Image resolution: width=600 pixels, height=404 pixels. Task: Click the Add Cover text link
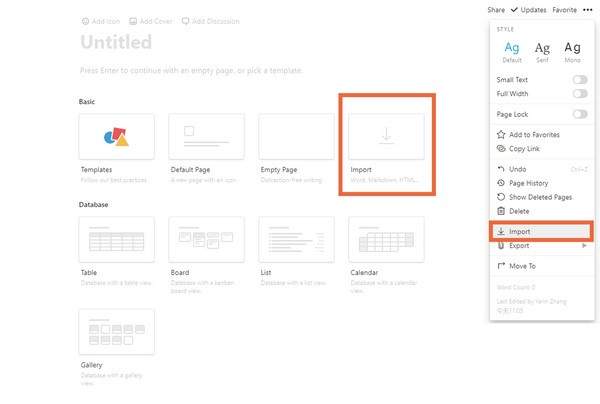point(156,21)
